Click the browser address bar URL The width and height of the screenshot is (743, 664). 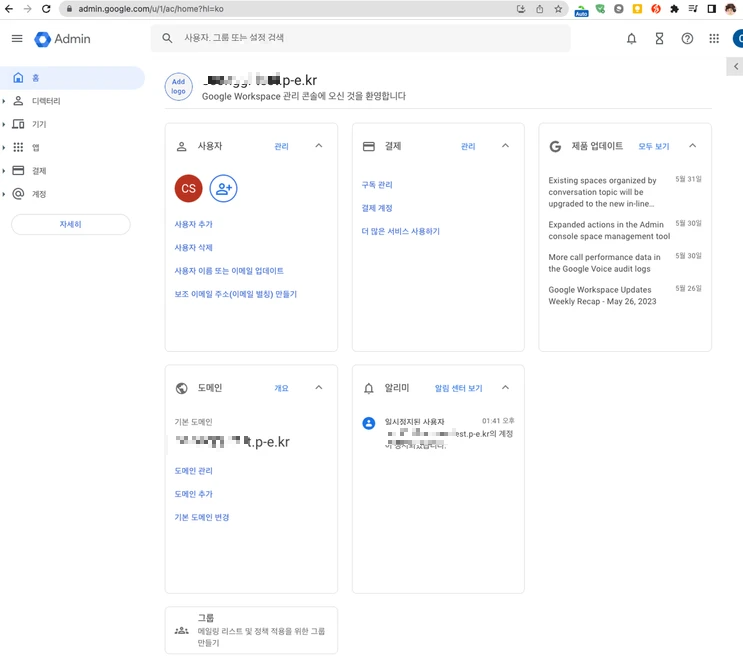click(151, 9)
